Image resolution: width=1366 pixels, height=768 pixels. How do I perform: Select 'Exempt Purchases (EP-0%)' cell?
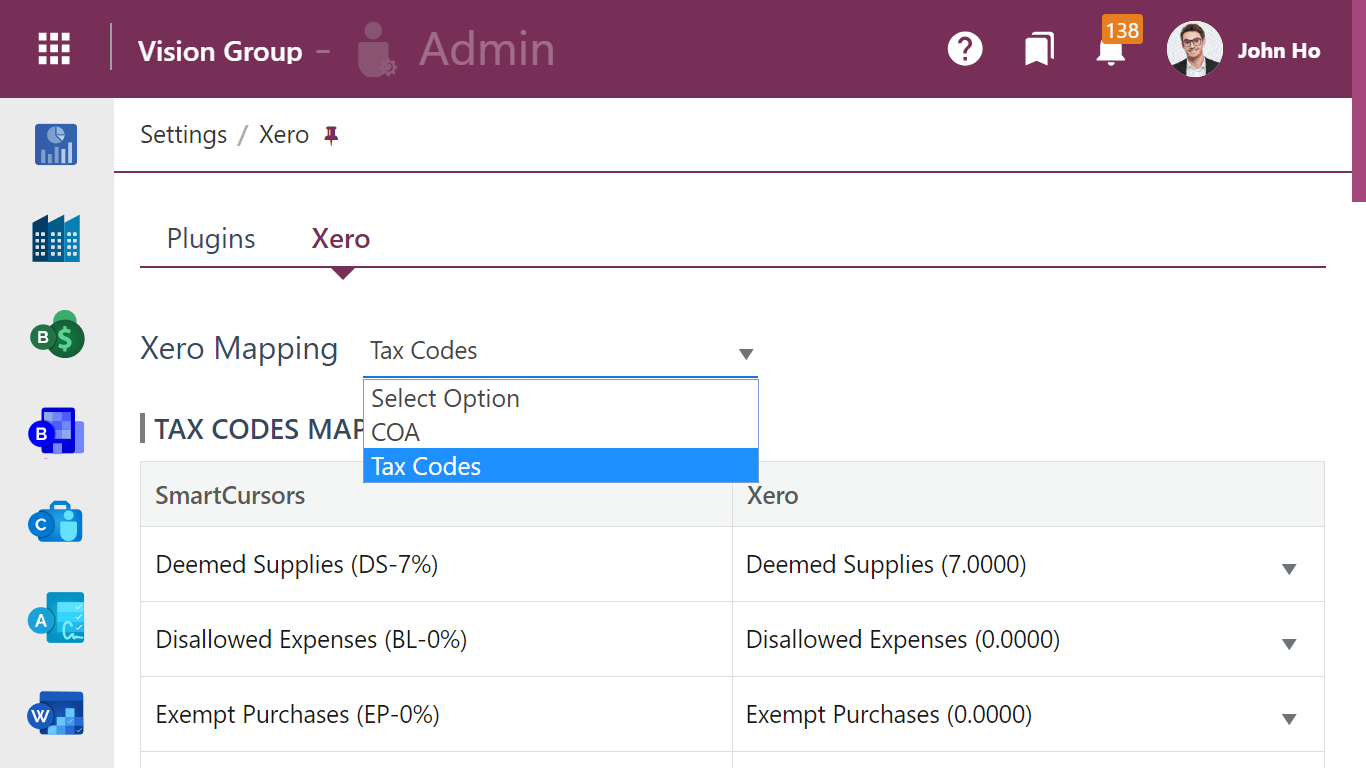[436, 715]
